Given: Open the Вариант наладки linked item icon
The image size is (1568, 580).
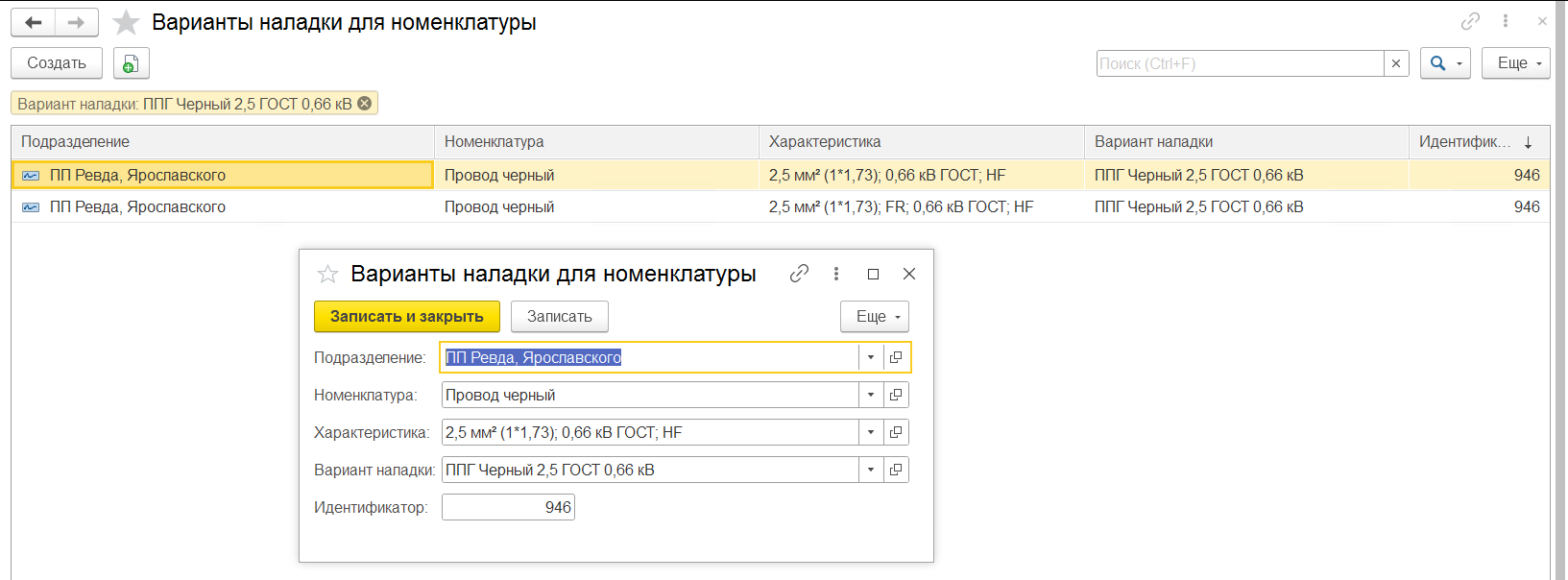Looking at the screenshot, I should [x=896, y=470].
